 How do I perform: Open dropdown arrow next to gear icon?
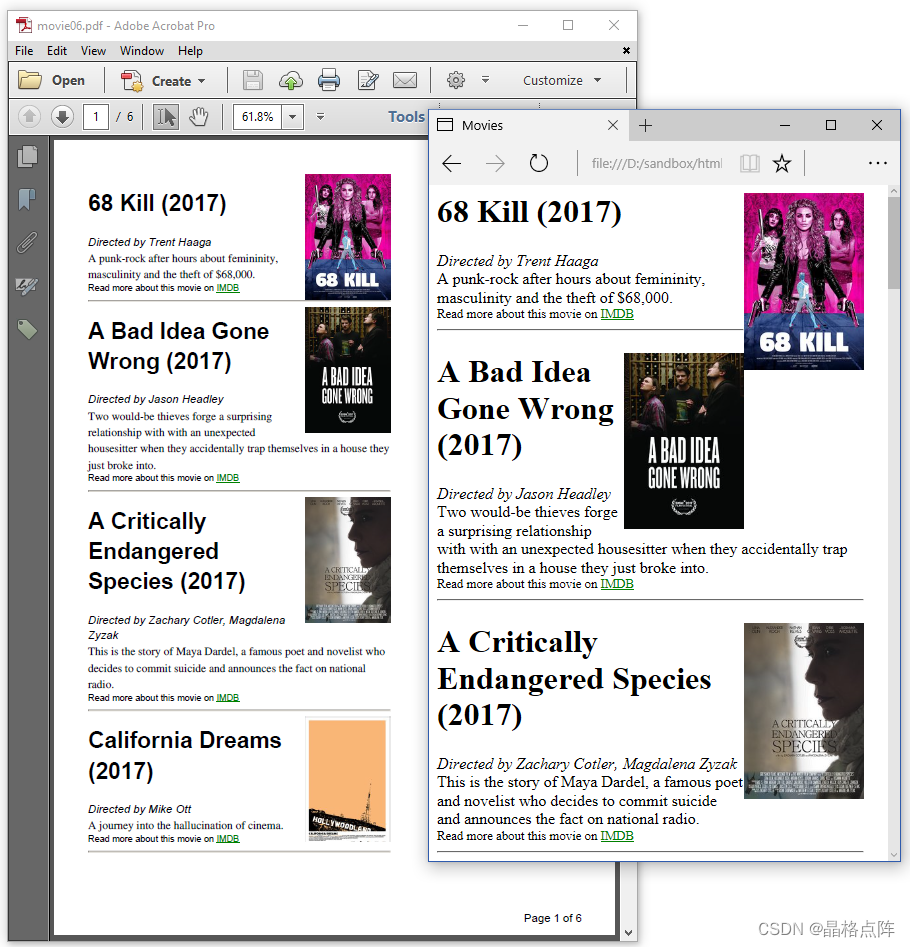click(x=485, y=80)
